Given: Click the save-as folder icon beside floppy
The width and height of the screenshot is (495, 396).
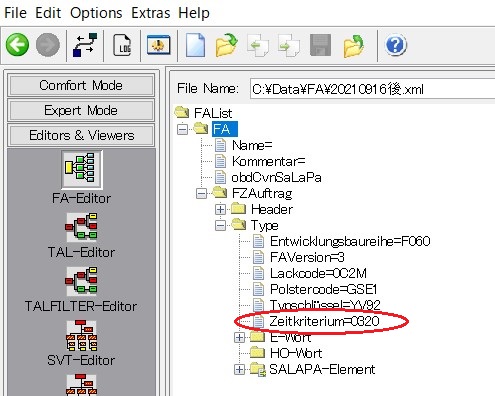Looking at the screenshot, I should 354,45.
